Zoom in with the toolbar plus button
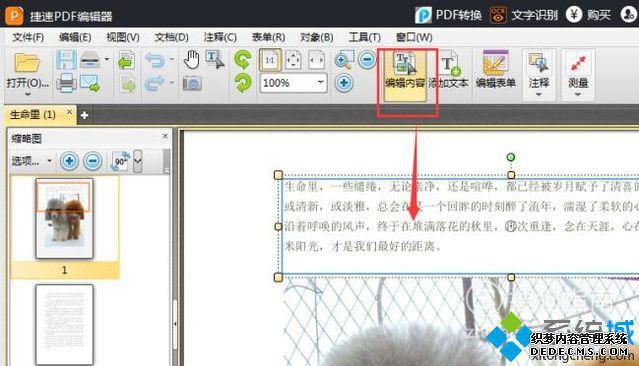 click(344, 83)
